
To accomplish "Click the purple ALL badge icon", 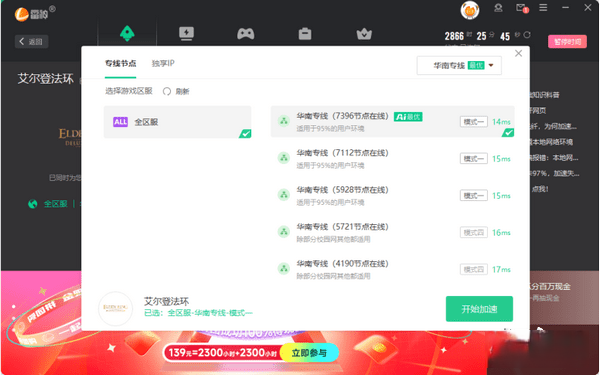I will pos(120,122).
